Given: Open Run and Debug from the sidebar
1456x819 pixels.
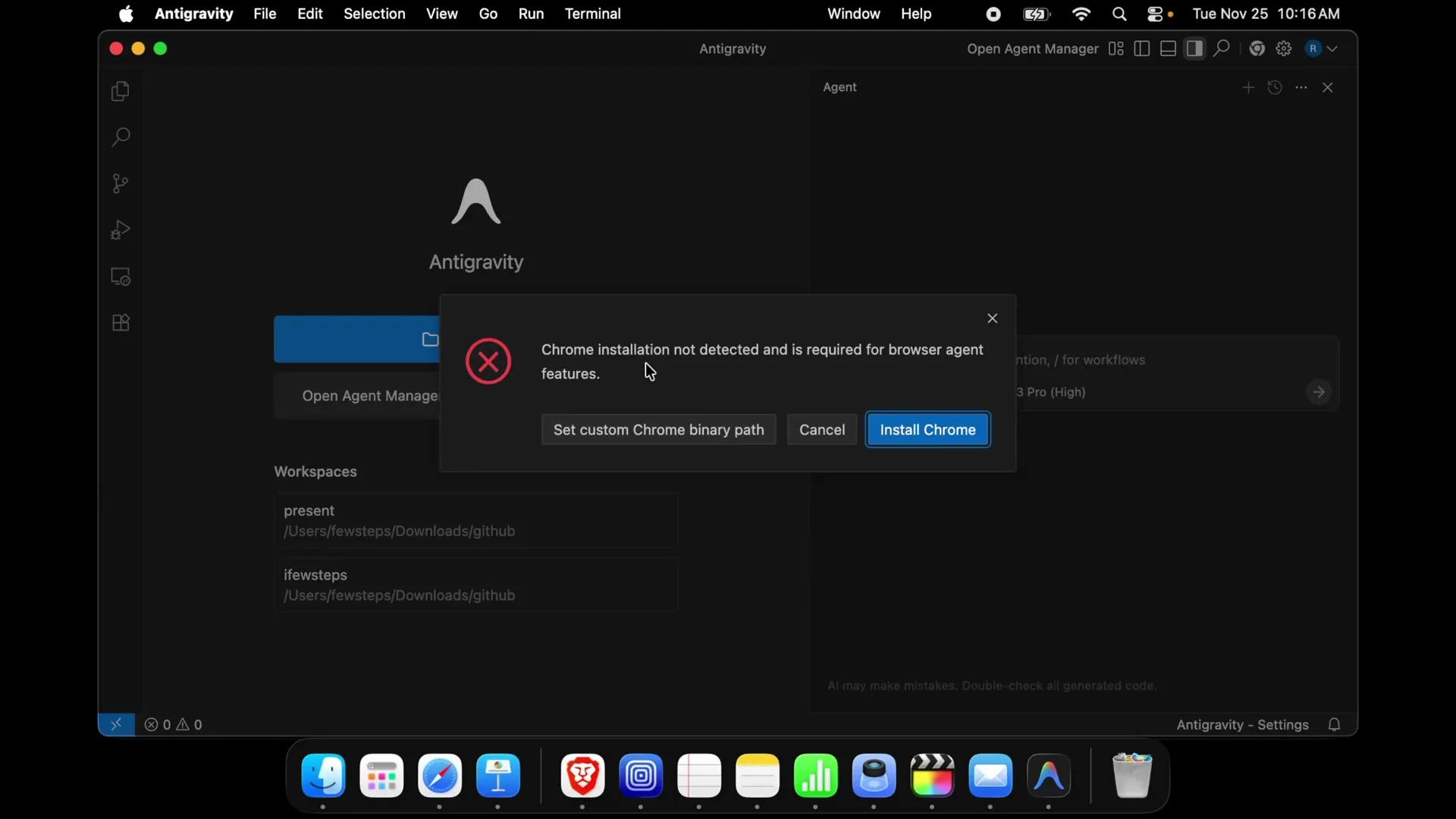Looking at the screenshot, I should pos(120,230).
